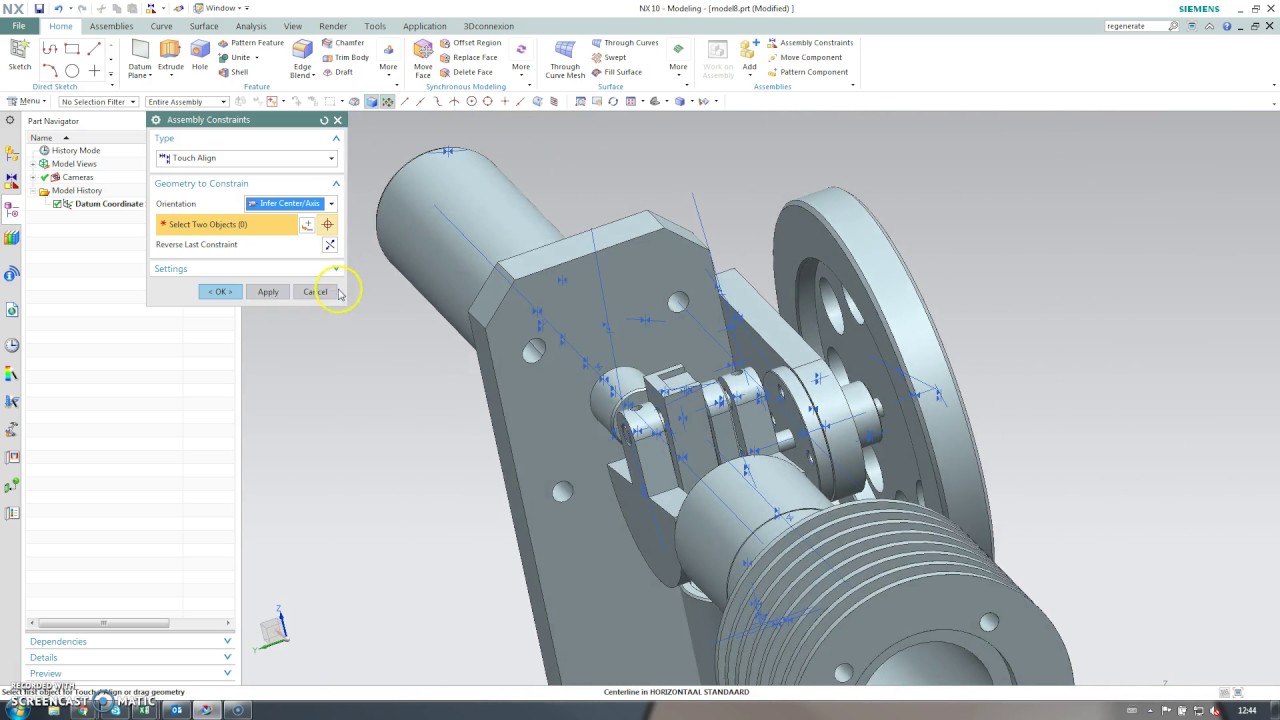Image resolution: width=1280 pixels, height=720 pixels.
Task: Select the Model History tree item
Action: click(76, 191)
